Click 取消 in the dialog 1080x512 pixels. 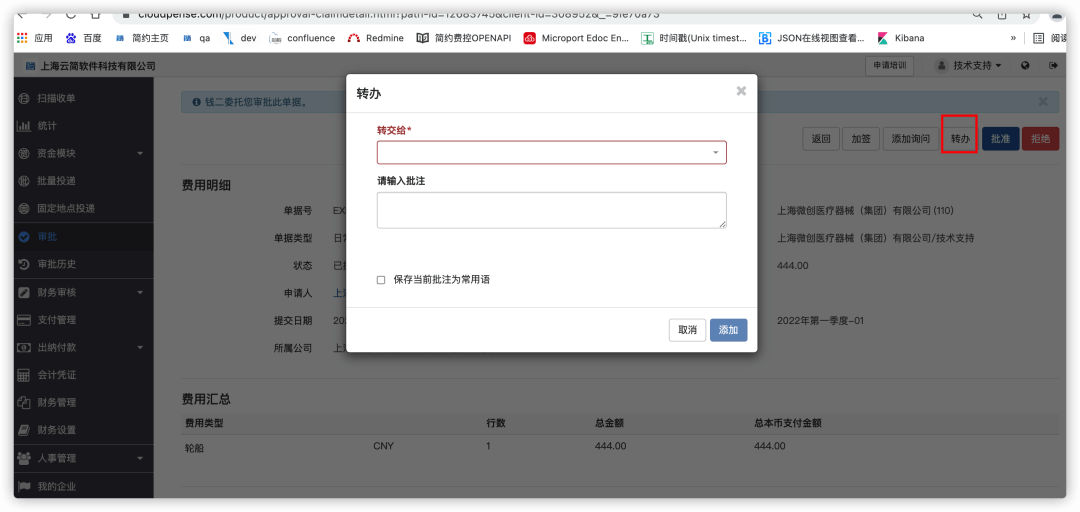point(687,330)
